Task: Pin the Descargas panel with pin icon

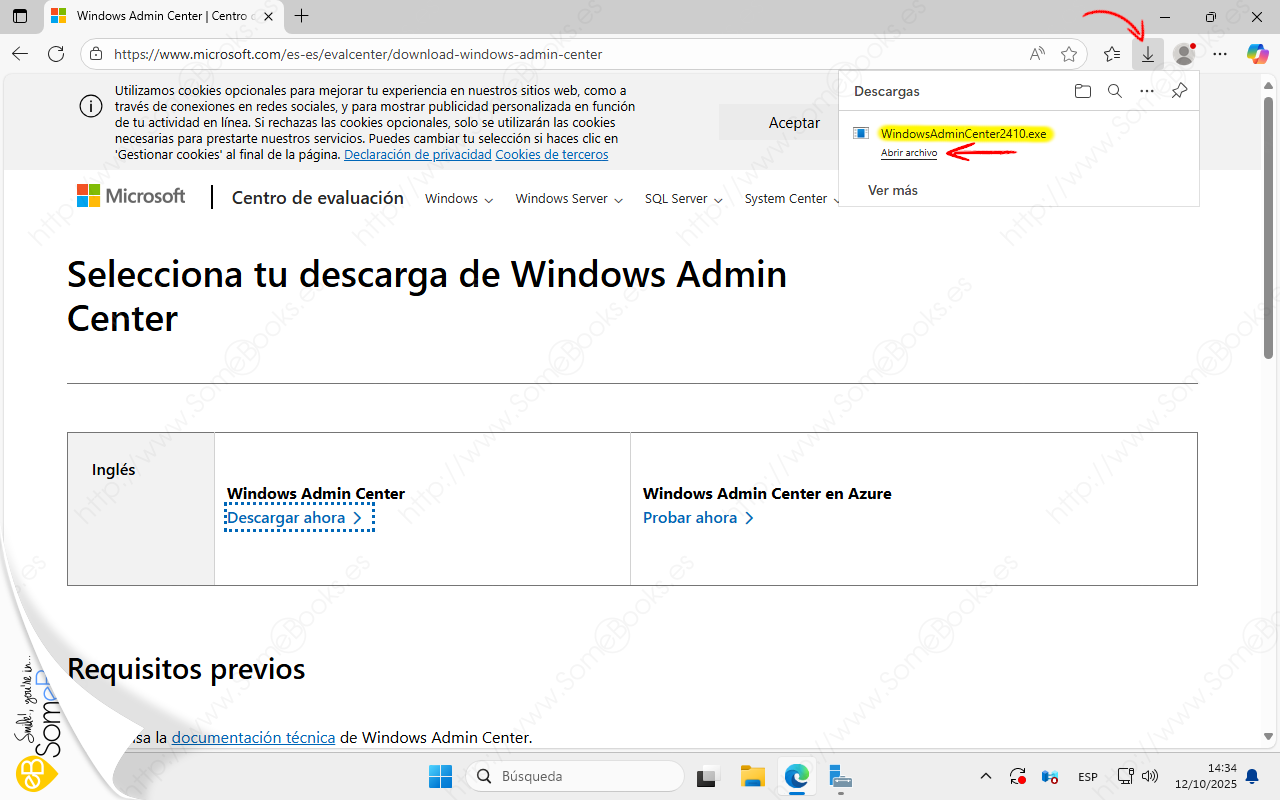Action: pos(1179,91)
